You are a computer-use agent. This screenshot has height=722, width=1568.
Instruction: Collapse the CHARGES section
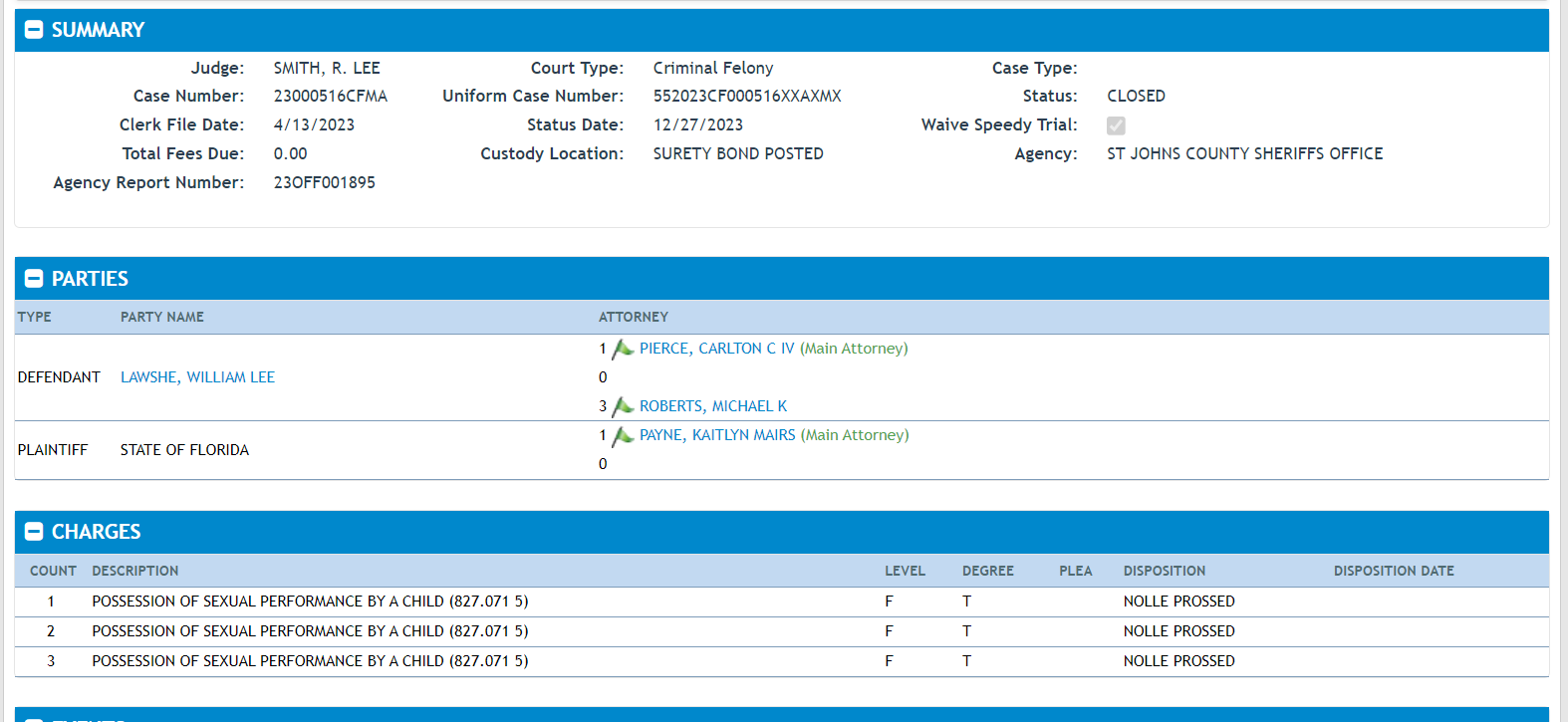pyautogui.click(x=34, y=532)
